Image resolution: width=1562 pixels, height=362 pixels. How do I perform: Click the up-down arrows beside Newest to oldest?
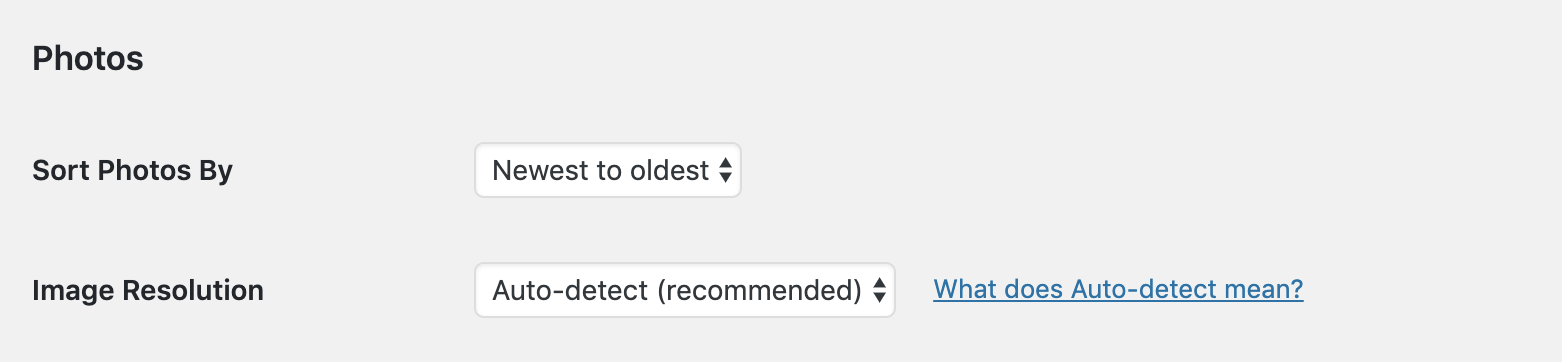pos(726,170)
